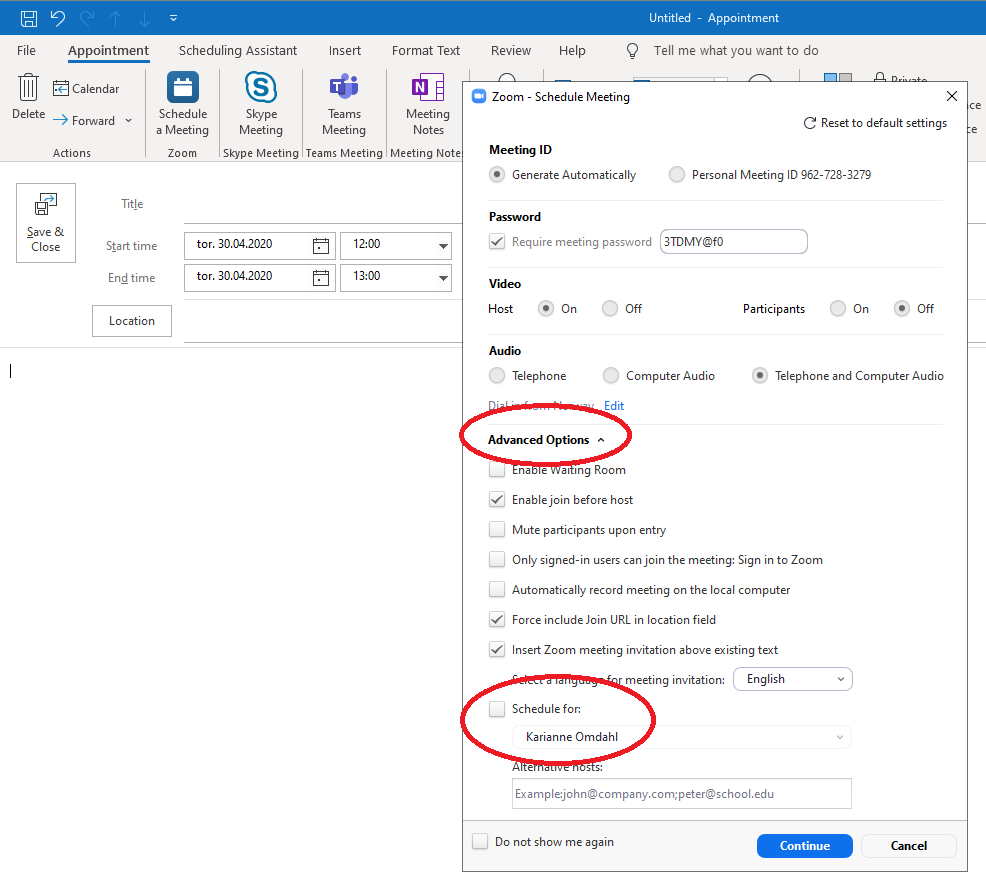Open the Format Text ribbon tab
Viewport: 986px width, 890px height.
click(x=426, y=50)
